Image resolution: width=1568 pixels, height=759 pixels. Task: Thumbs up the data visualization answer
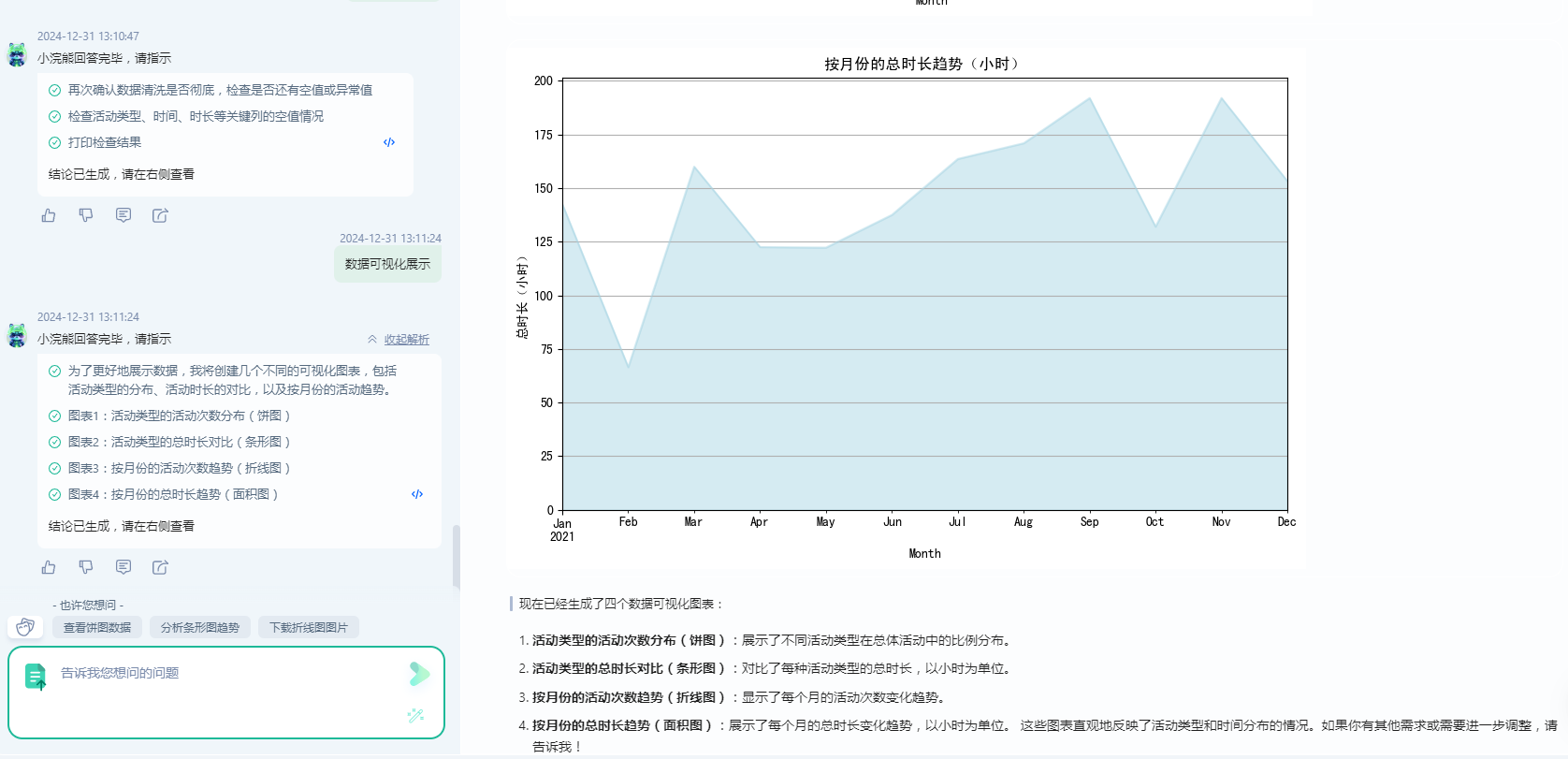[49, 567]
